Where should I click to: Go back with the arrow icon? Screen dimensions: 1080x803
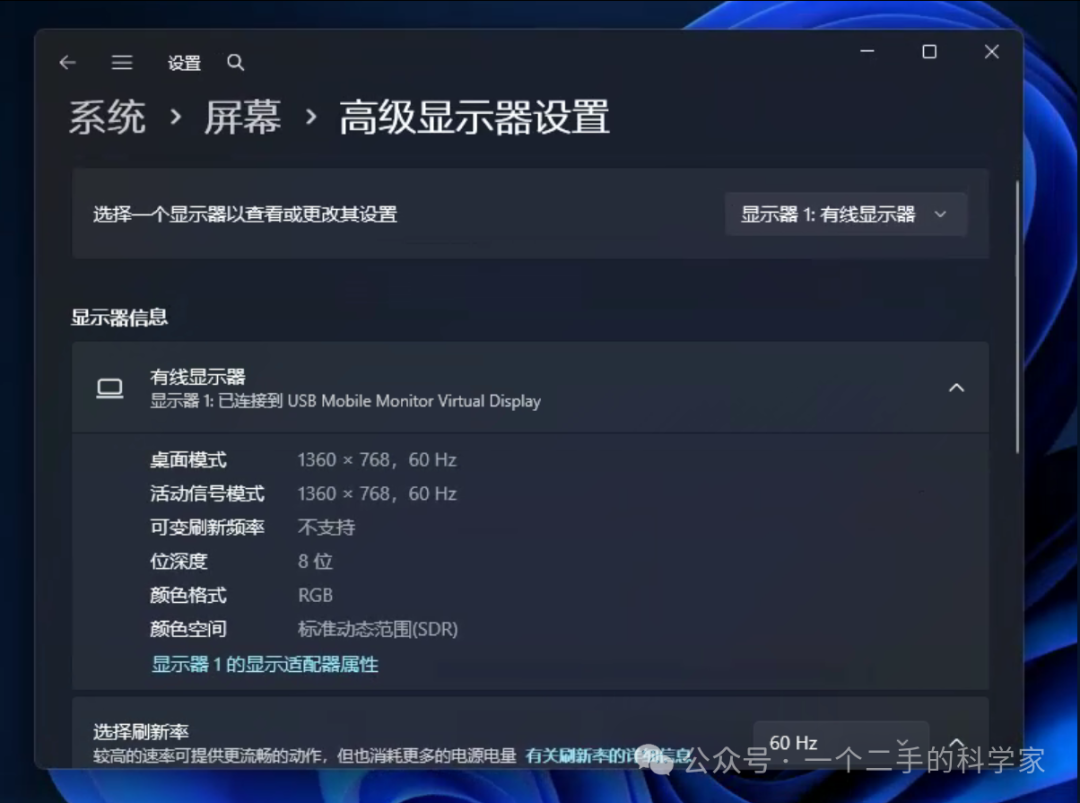68,63
